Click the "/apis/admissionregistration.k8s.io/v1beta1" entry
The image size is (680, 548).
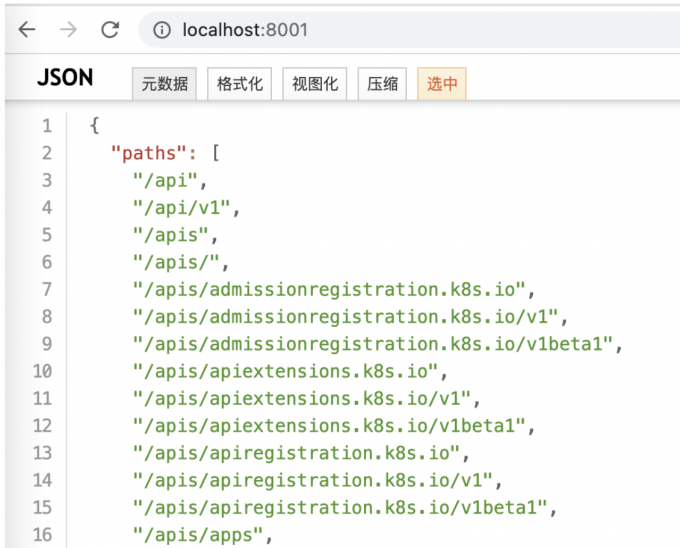[x=373, y=344]
